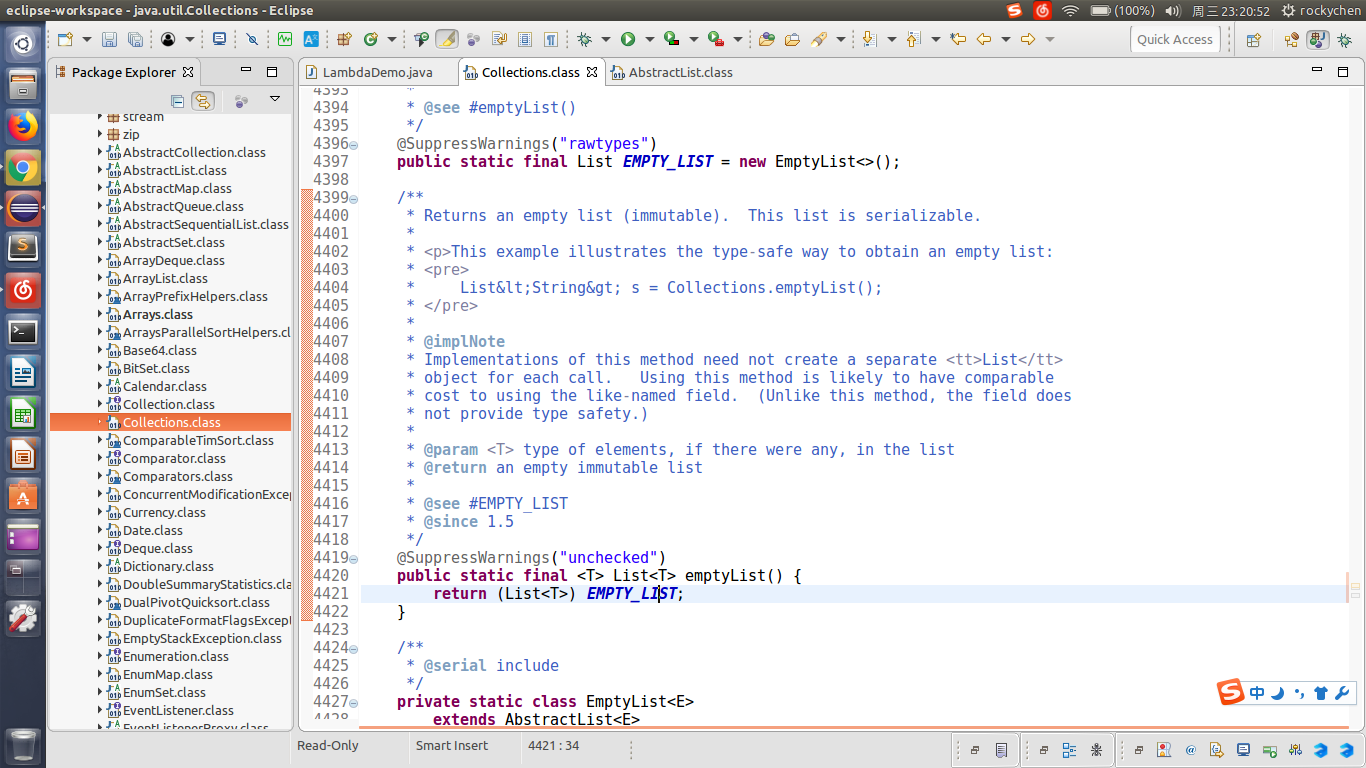1366x768 pixels.
Task: Toggle Link with Editor in Package Explorer
Action: 203,101
